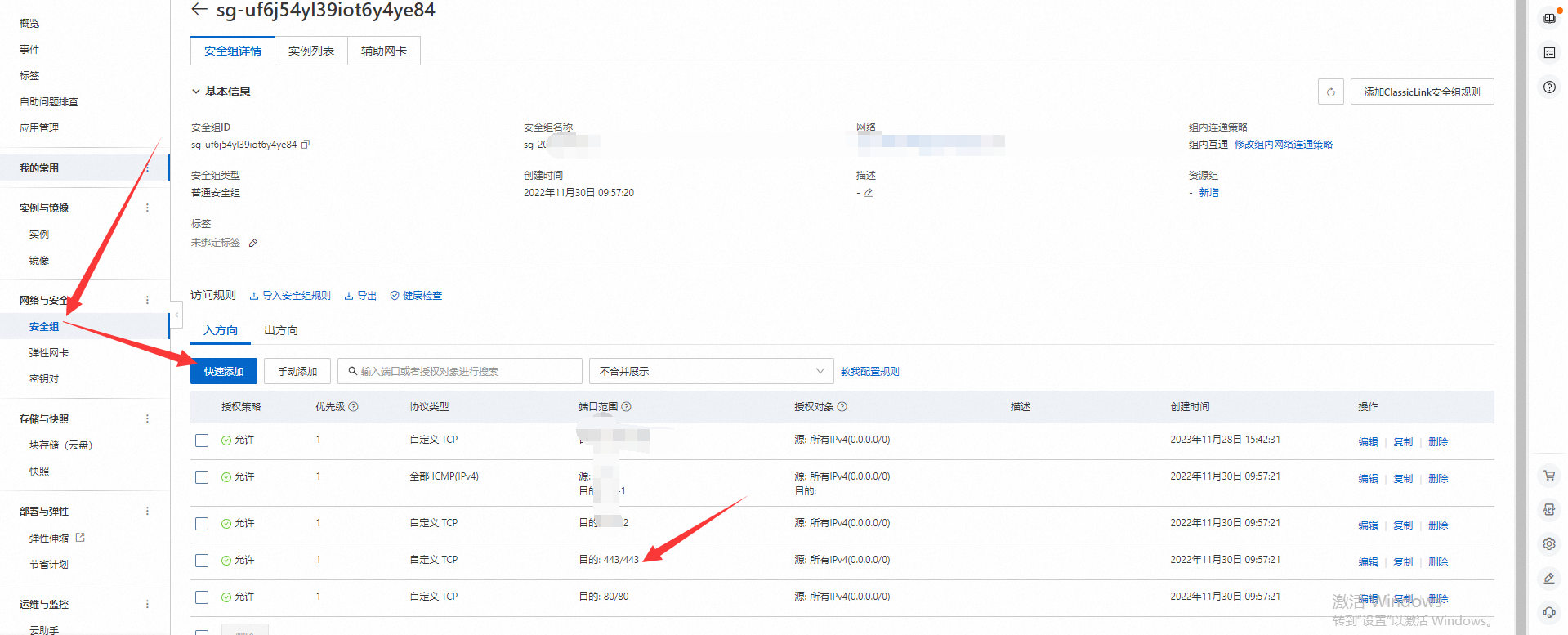Image resolution: width=1568 pixels, height=635 pixels.
Task: Open the shopping cart icon in right sidebar
Action: (x=1548, y=475)
